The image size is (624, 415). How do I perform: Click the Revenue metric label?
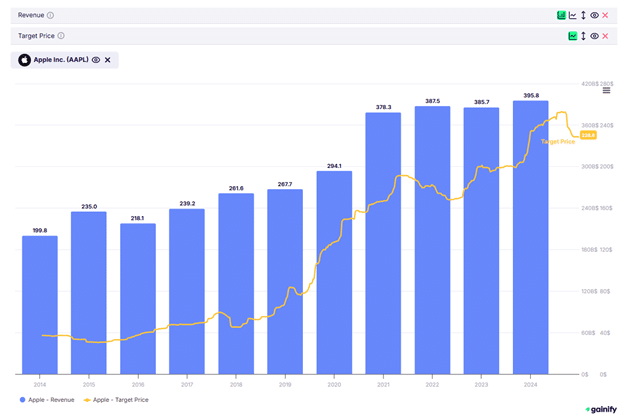point(31,15)
